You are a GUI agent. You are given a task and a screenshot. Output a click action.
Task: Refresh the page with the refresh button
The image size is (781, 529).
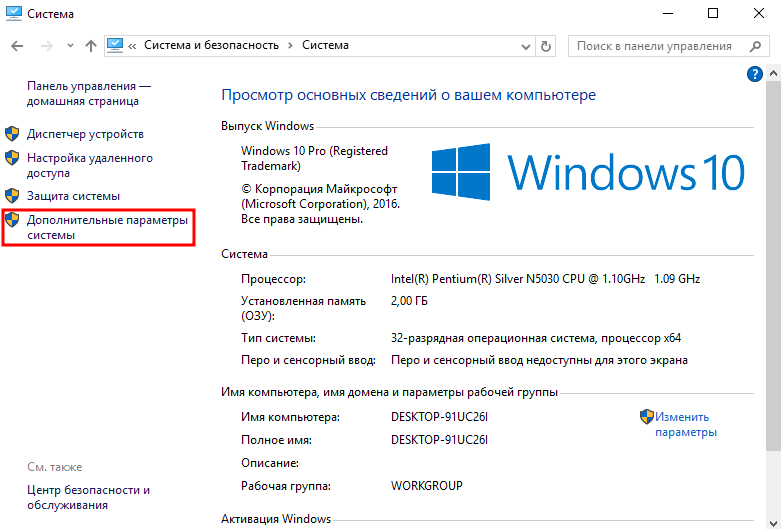tap(546, 46)
